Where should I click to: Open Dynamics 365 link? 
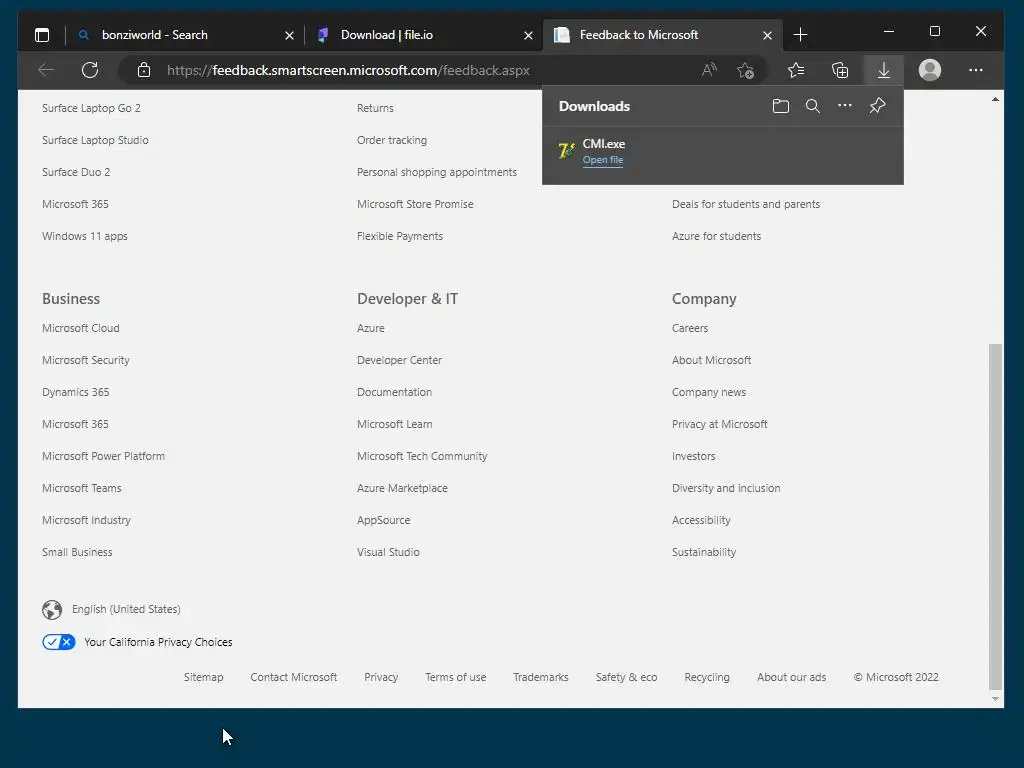[76, 392]
